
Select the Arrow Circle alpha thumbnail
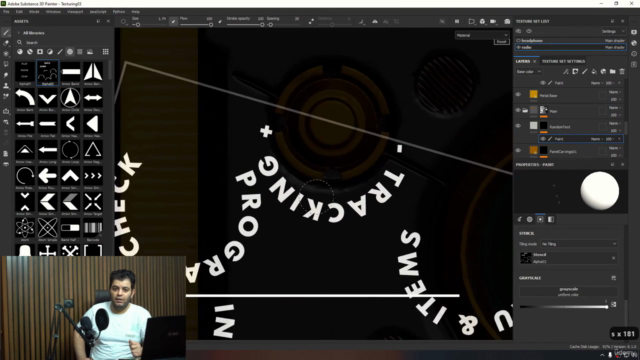click(x=70, y=98)
